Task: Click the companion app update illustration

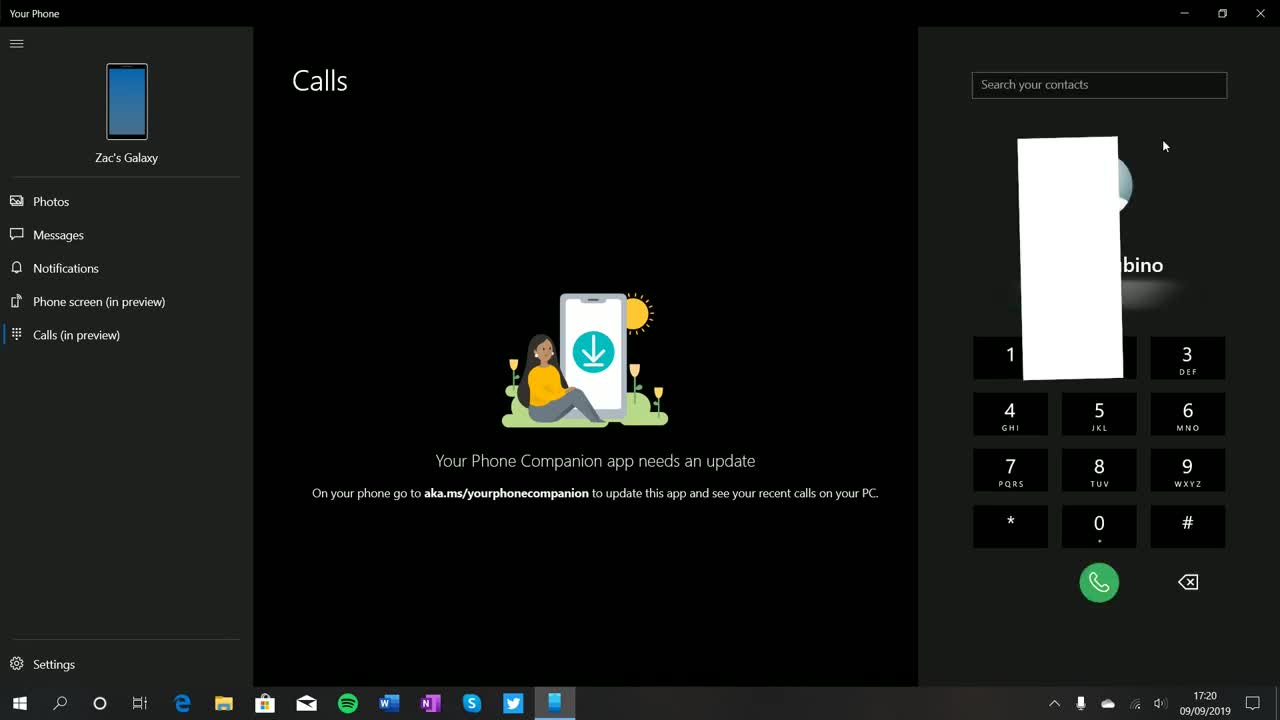Action: pyautogui.click(x=584, y=360)
